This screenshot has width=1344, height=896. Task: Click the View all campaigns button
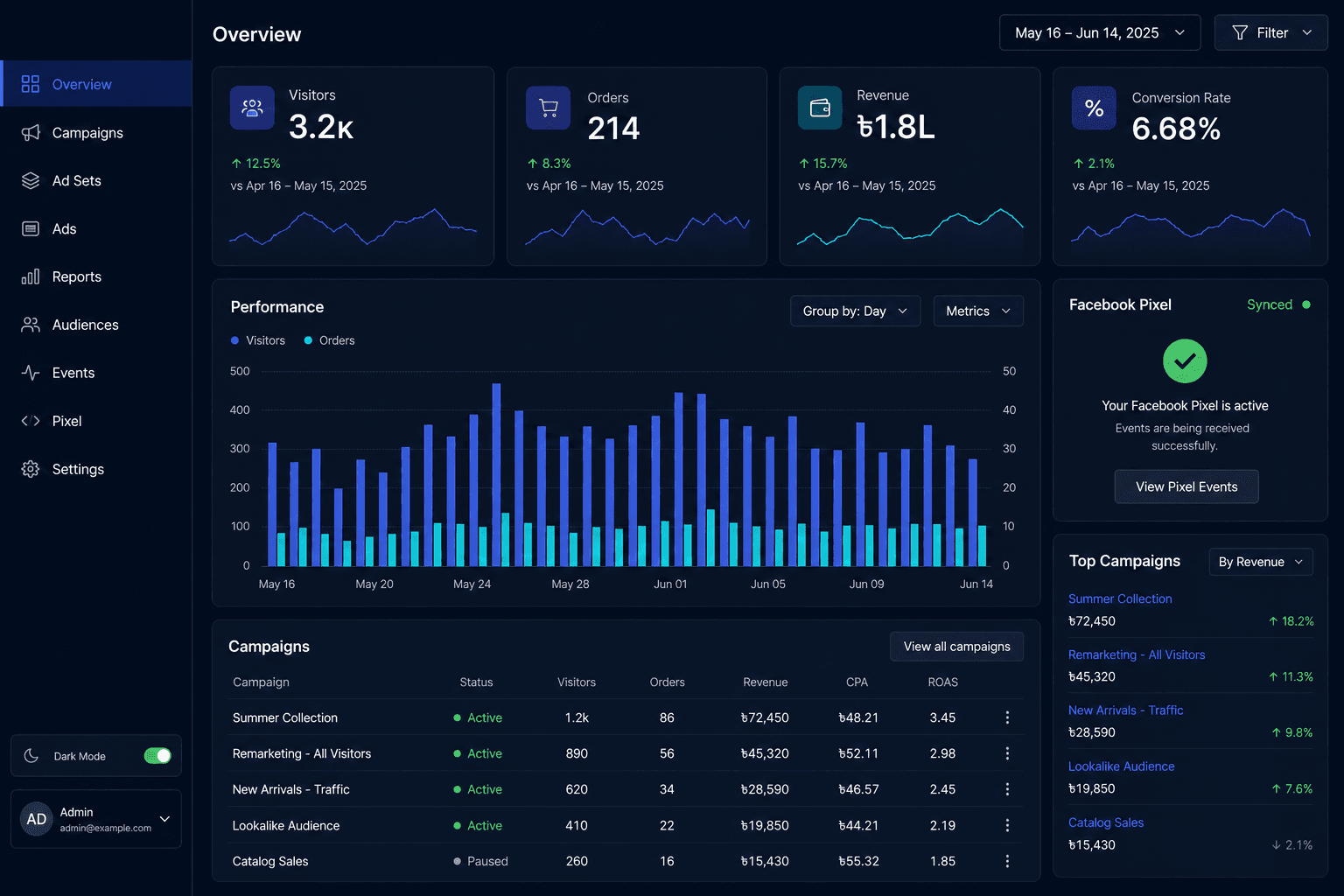(x=956, y=647)
